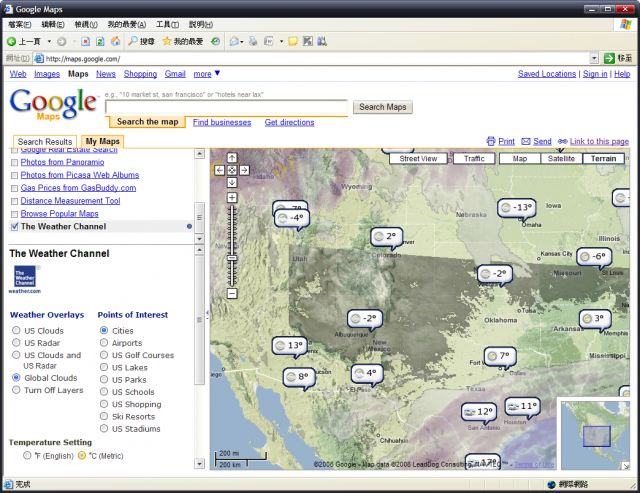Click Link to this page

[599, 142]
